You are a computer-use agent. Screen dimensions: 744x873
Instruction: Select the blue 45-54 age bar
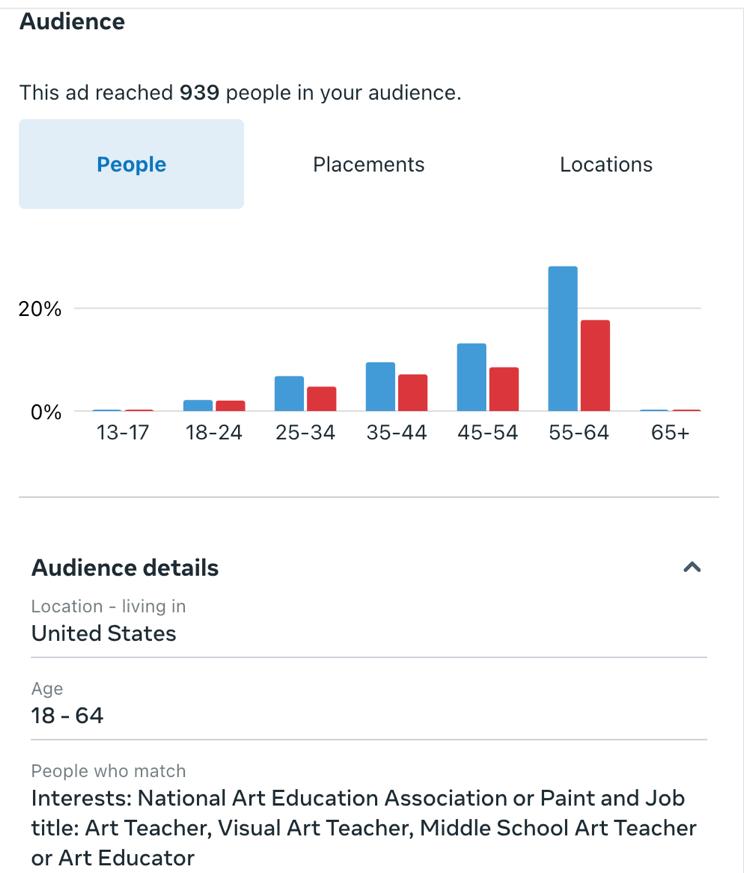(x=472, y=378)
